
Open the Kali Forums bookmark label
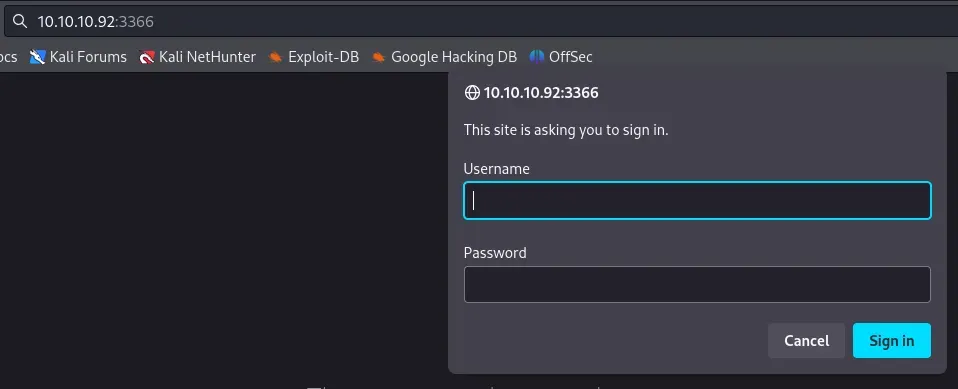pyautogui.click(x=88, y=57)
